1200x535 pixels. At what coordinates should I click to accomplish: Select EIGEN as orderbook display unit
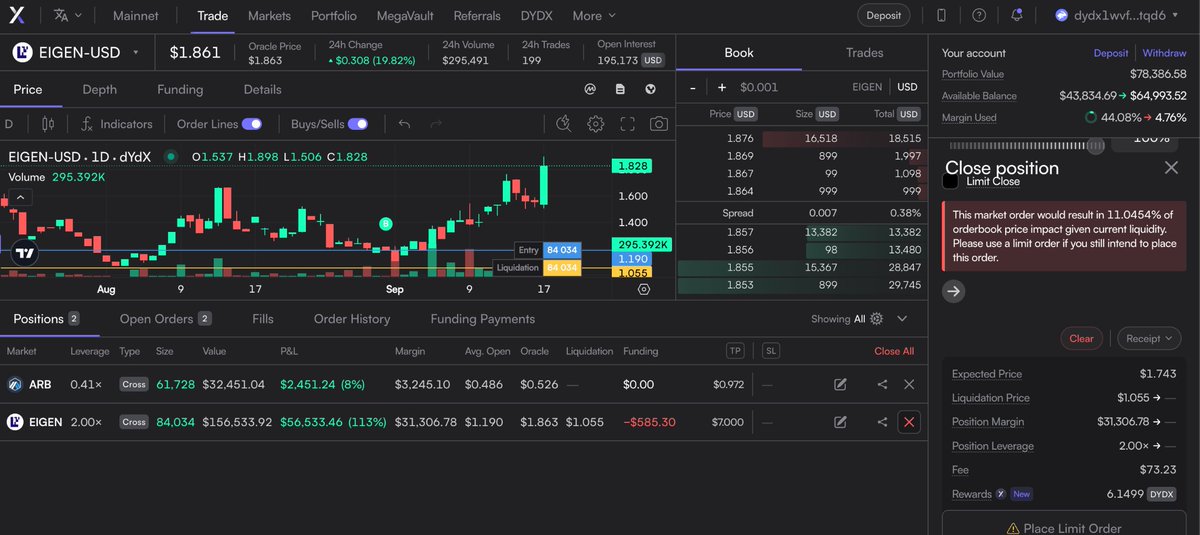[867, 87]
